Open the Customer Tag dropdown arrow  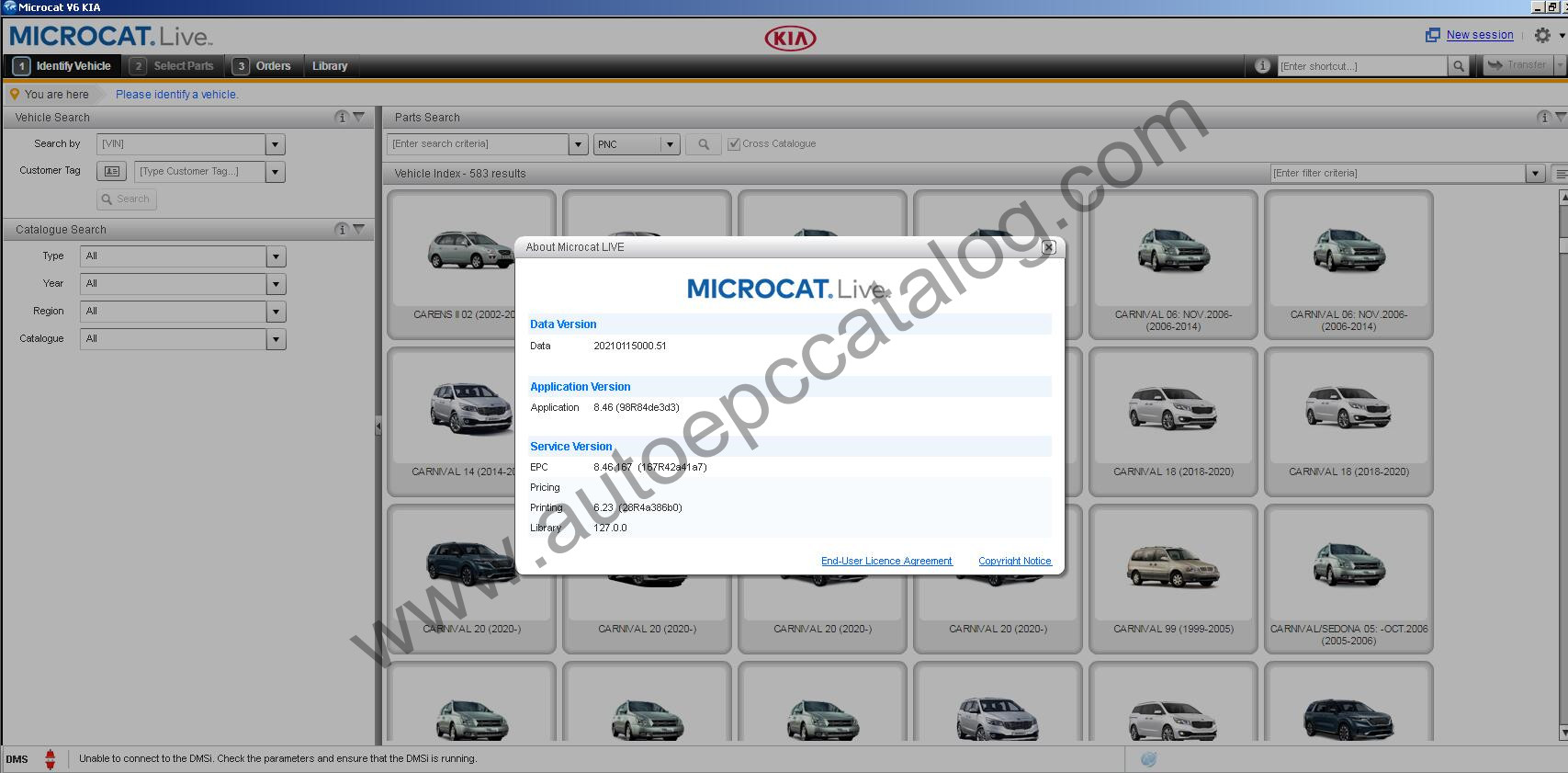pos(275,172)
